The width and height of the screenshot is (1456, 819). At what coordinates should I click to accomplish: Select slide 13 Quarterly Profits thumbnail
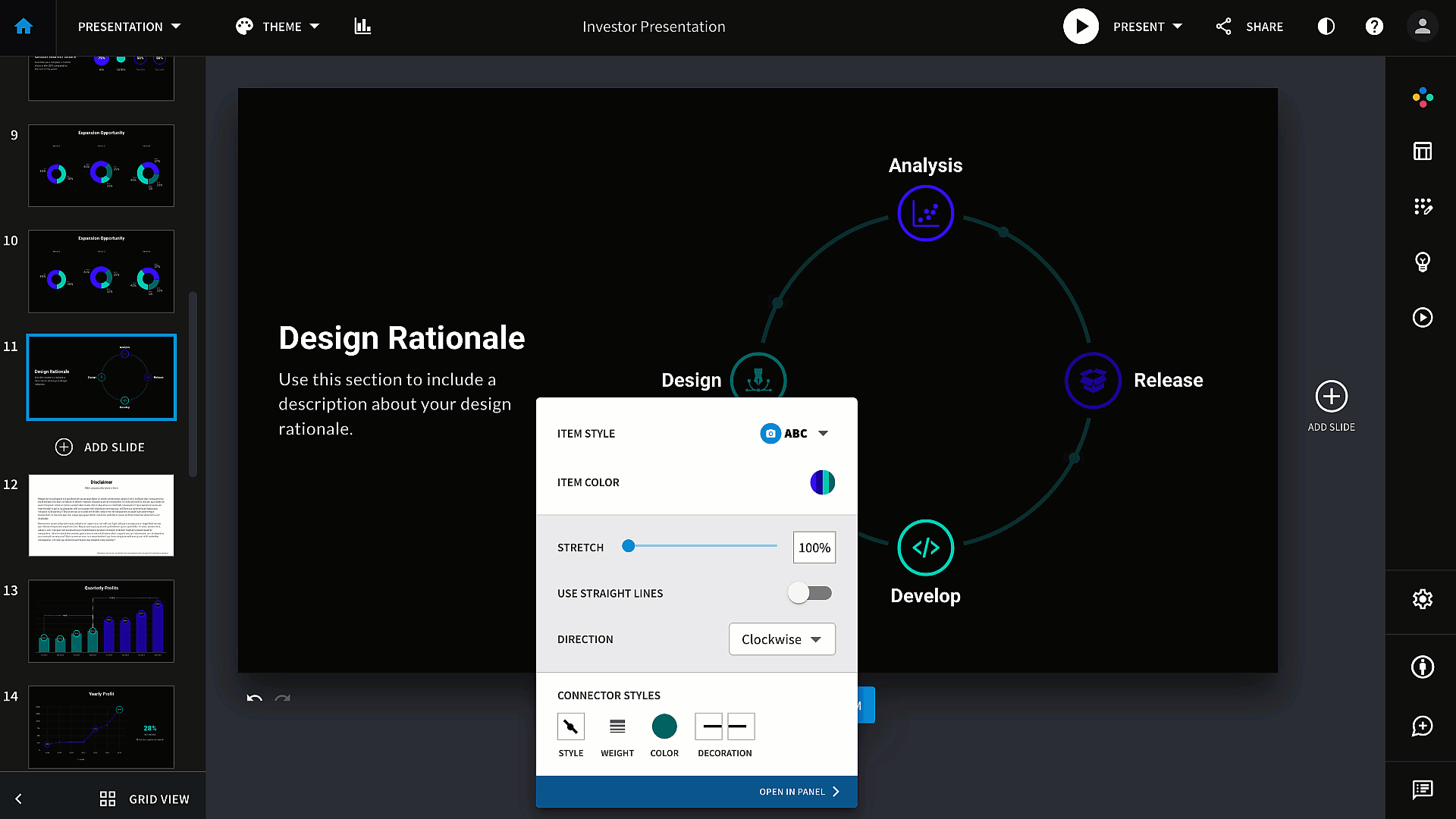(101, 621)
